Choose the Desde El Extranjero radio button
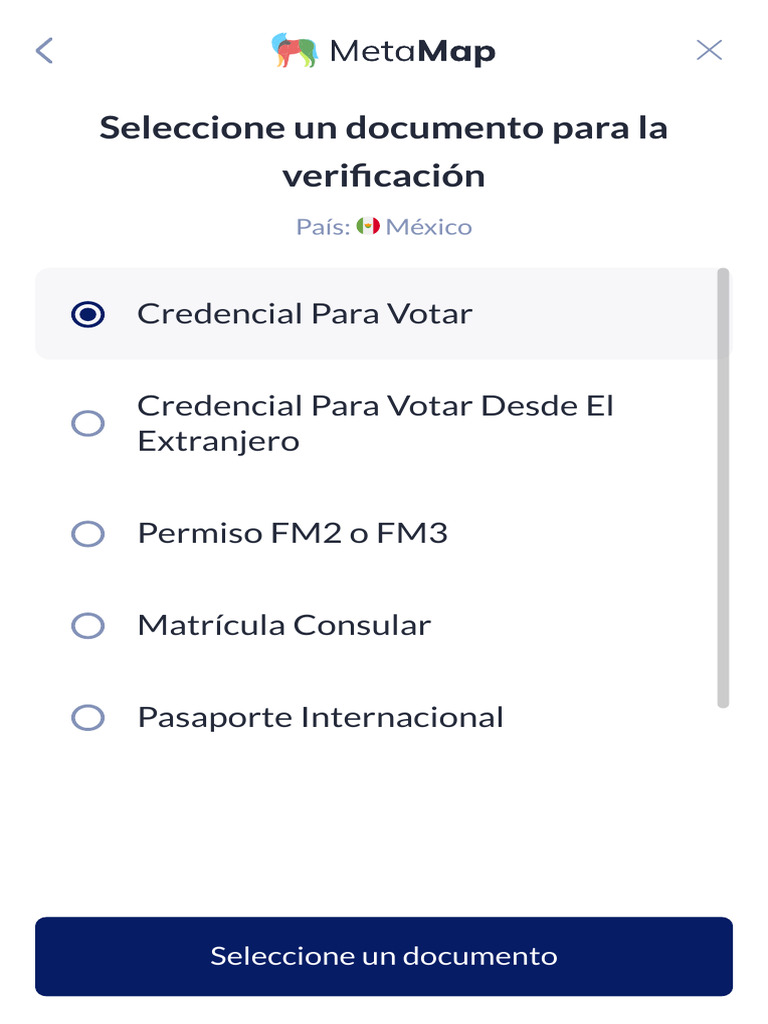 [x=88, y=423]
